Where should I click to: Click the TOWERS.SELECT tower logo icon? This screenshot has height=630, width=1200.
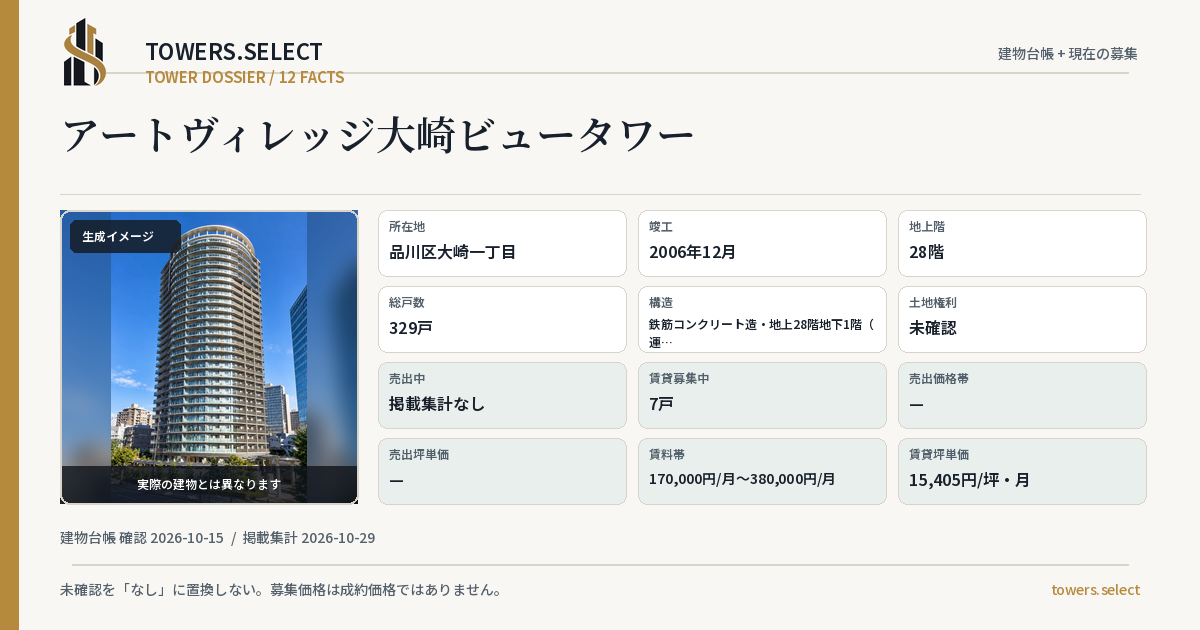(85, 52)
